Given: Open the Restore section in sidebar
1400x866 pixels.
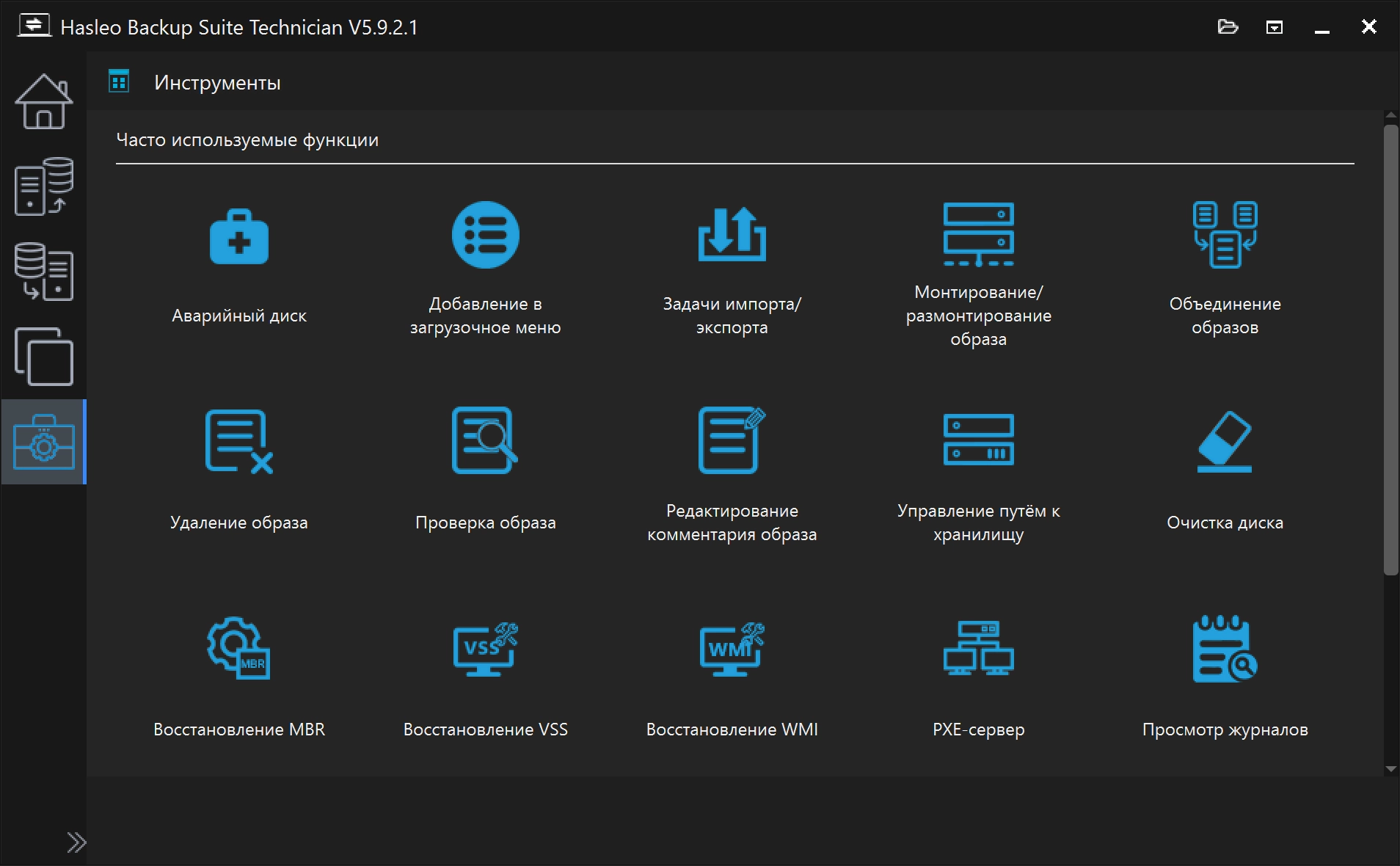Looking at the screenshot, I should click(x=44, y=272).
